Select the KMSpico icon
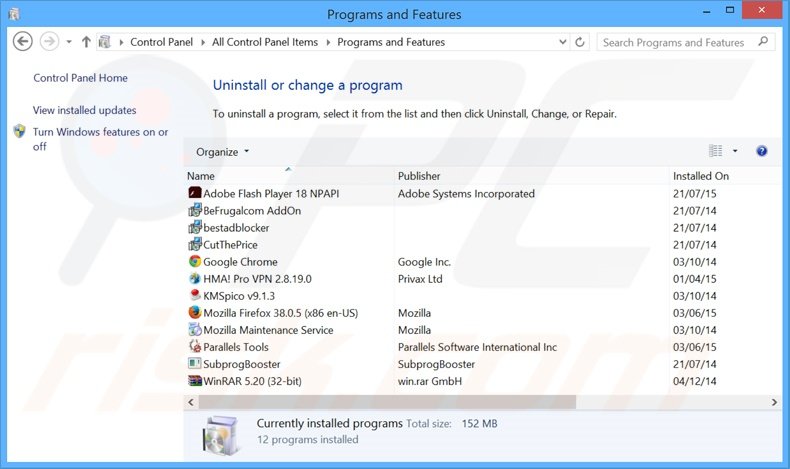 (x=194, y=295)
